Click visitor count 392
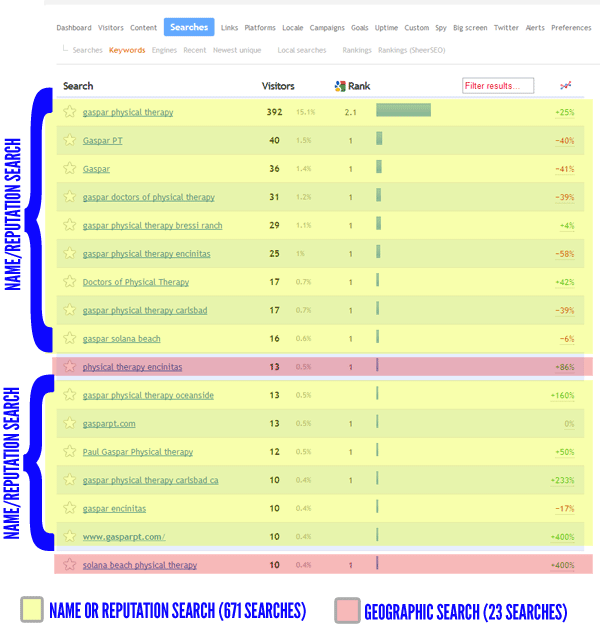The image size is (600, 626). [274, 112]
